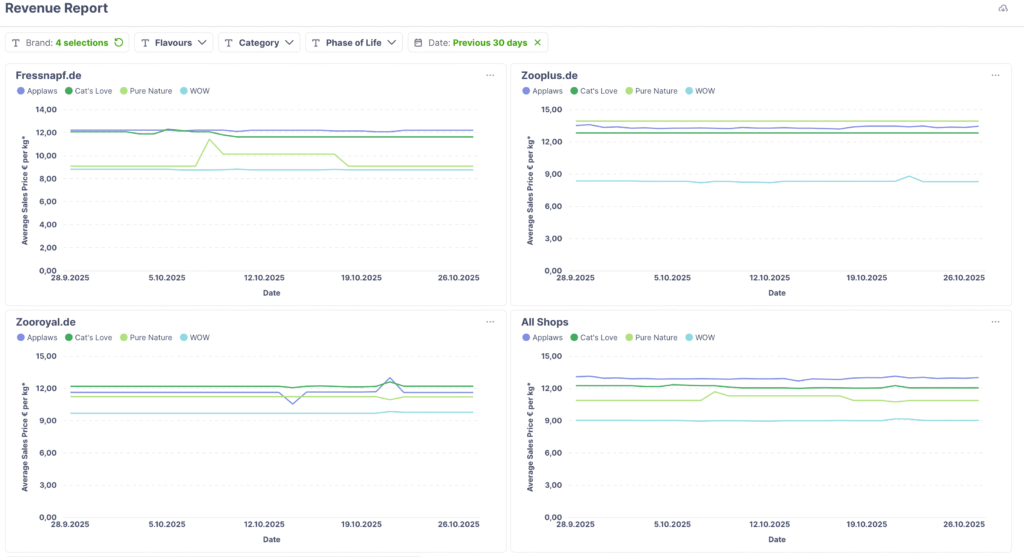
Task: Open the Zooplus.de chart three-dot menu
Action: pos(995,75)
